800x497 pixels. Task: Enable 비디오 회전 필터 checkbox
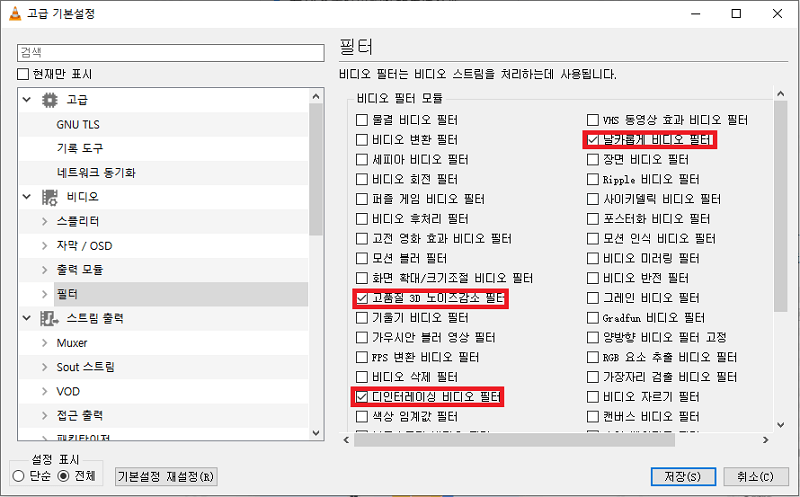(362, 180)
